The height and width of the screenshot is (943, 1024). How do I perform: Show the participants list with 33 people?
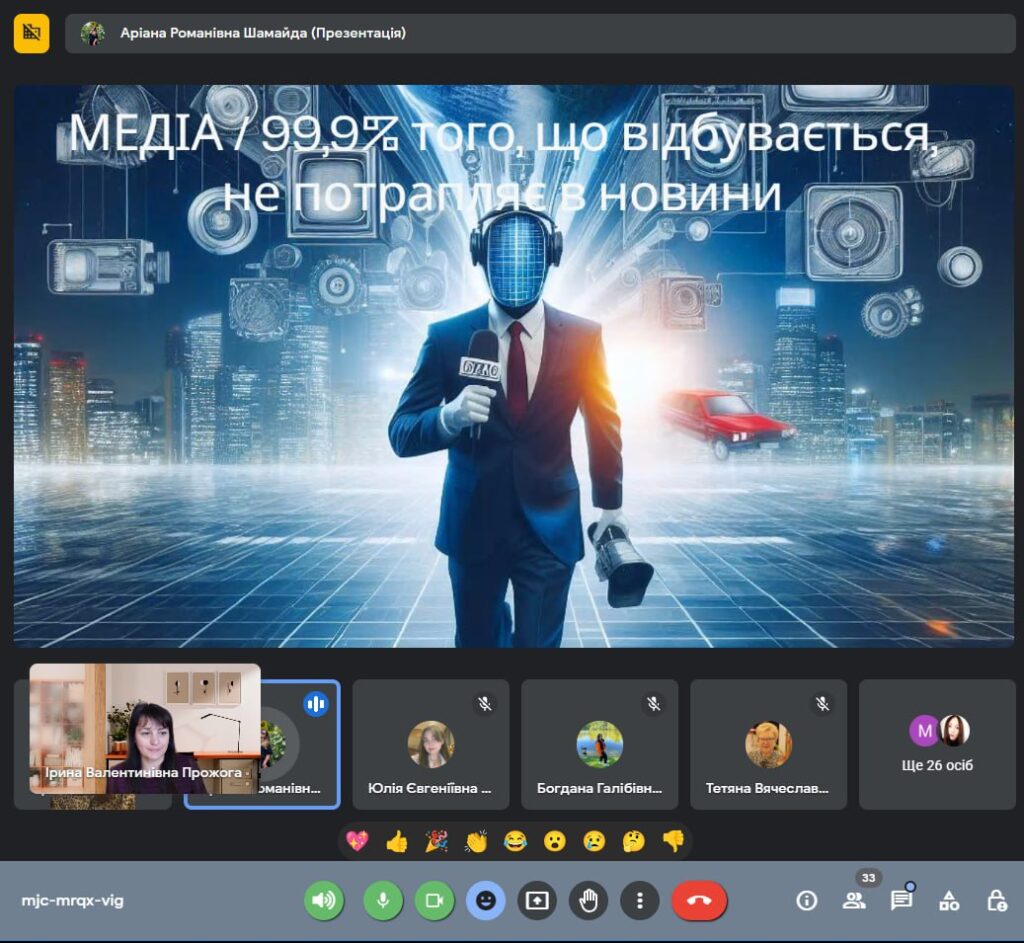coord(854,900)
